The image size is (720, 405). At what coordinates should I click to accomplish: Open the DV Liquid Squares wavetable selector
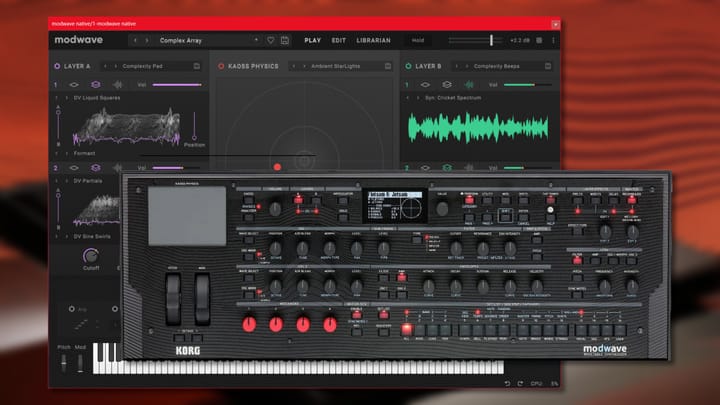tap(97, 98)
